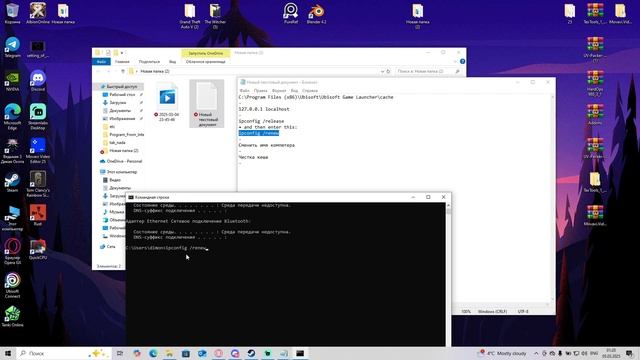Open the notification center icon
This screenshot has height=360, width=640.
630,353
